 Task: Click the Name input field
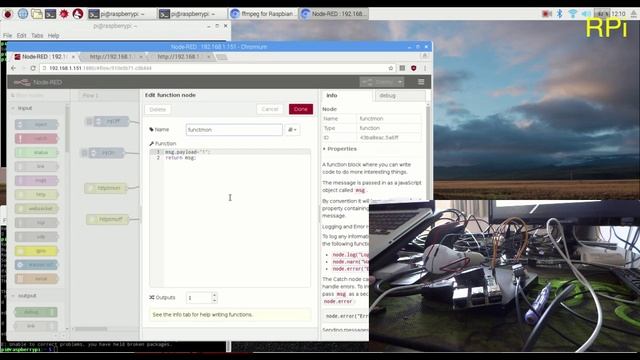(234, 130)
